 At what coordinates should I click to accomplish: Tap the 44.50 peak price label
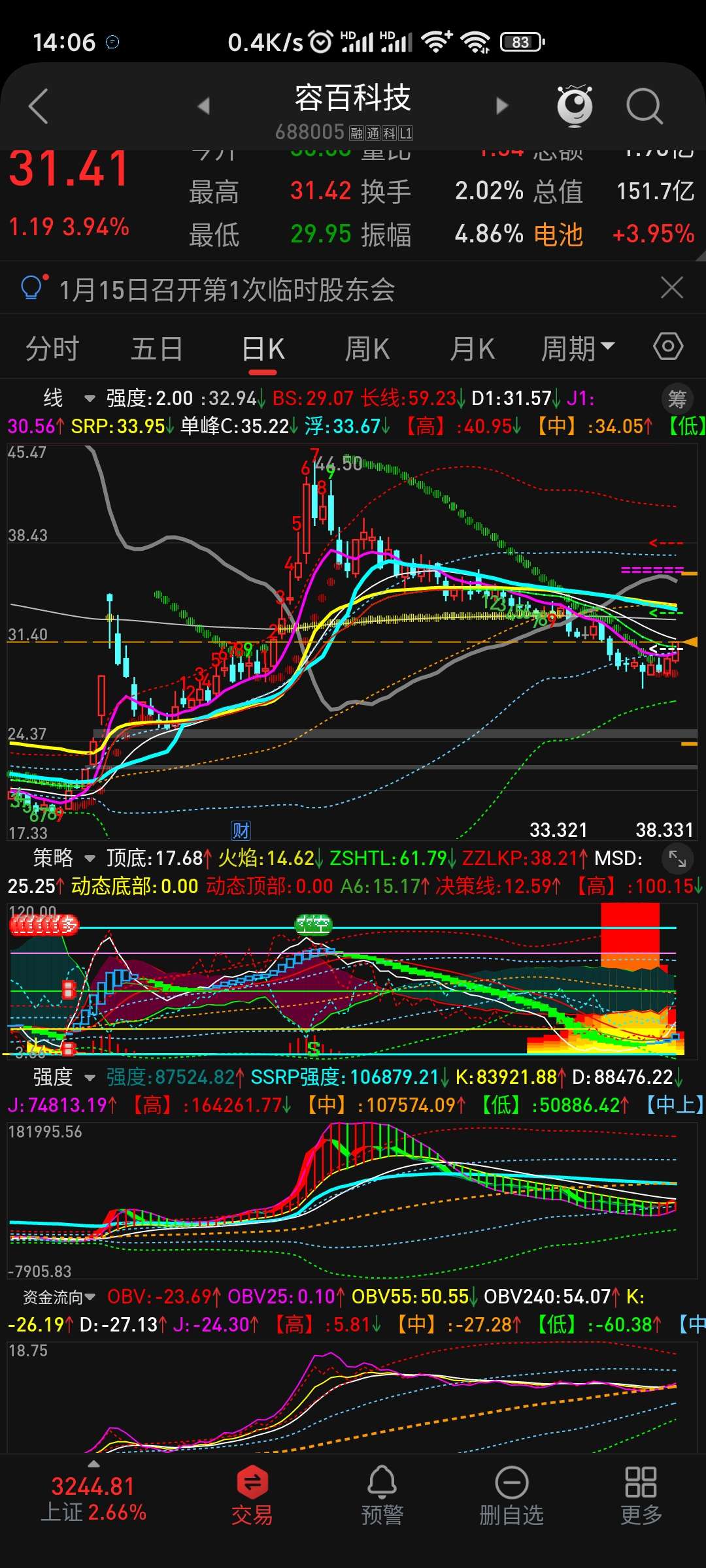point(339,464)
